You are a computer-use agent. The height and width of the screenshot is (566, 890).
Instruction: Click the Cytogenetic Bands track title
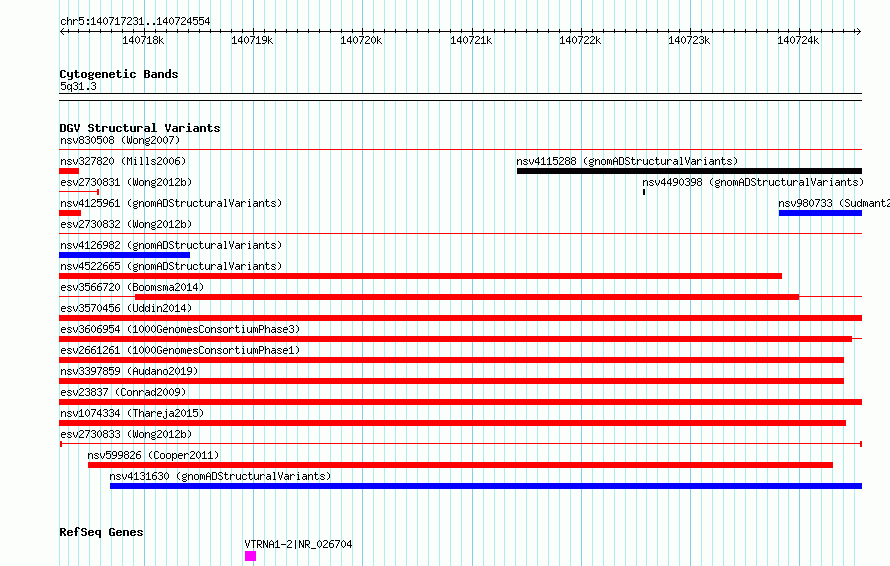[x=119, y=74]
